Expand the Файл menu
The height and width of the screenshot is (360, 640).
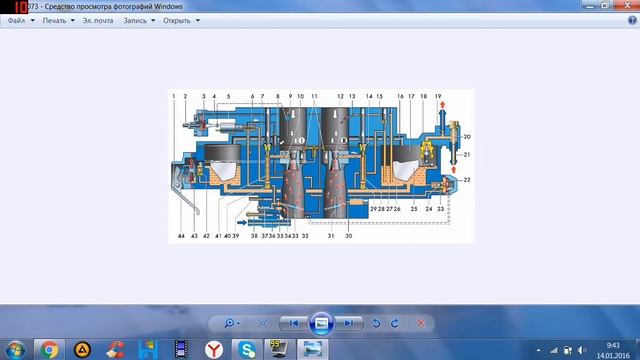click(x=21, y=20)
